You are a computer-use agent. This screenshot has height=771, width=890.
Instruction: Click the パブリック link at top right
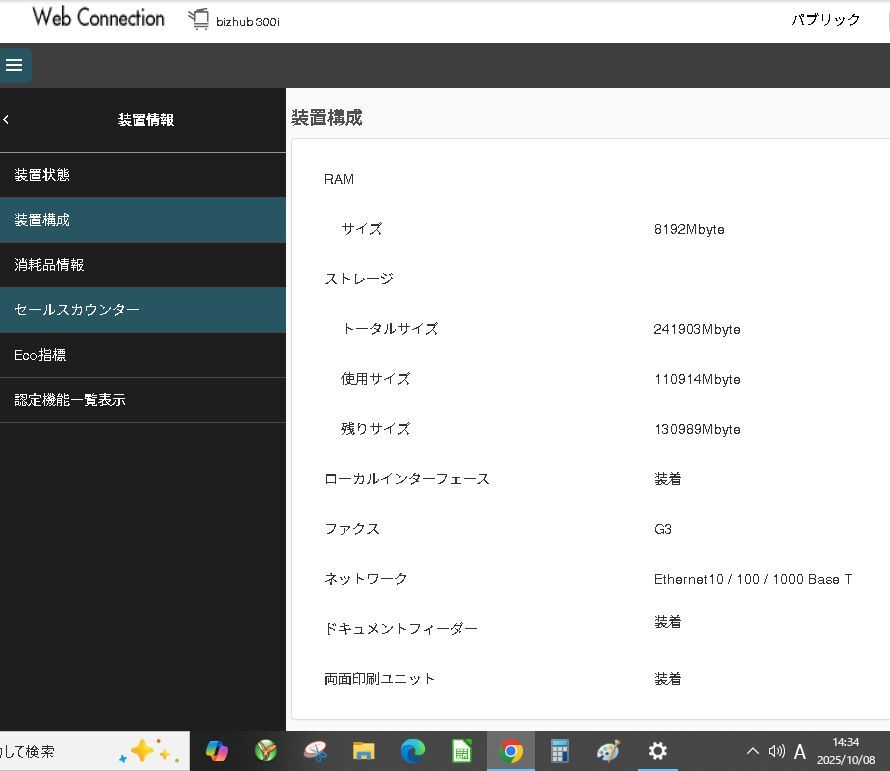click(826, 18)
